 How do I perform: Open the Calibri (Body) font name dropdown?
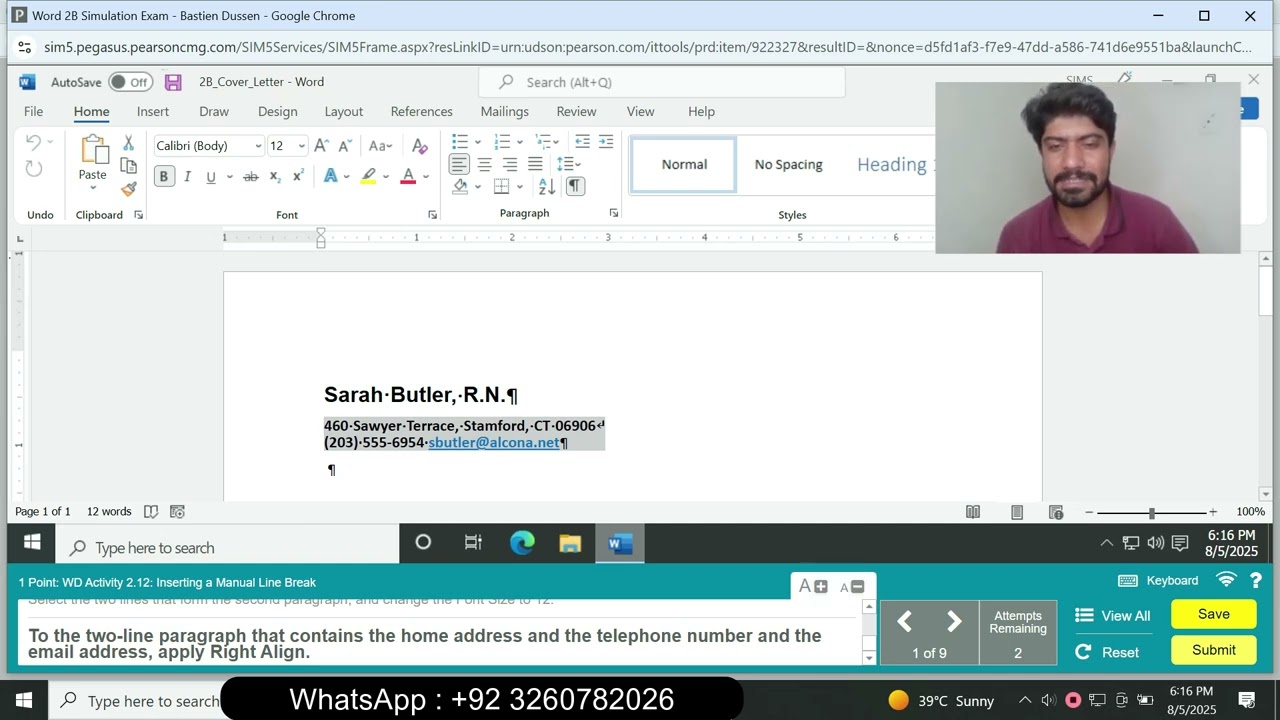[258, 146]
